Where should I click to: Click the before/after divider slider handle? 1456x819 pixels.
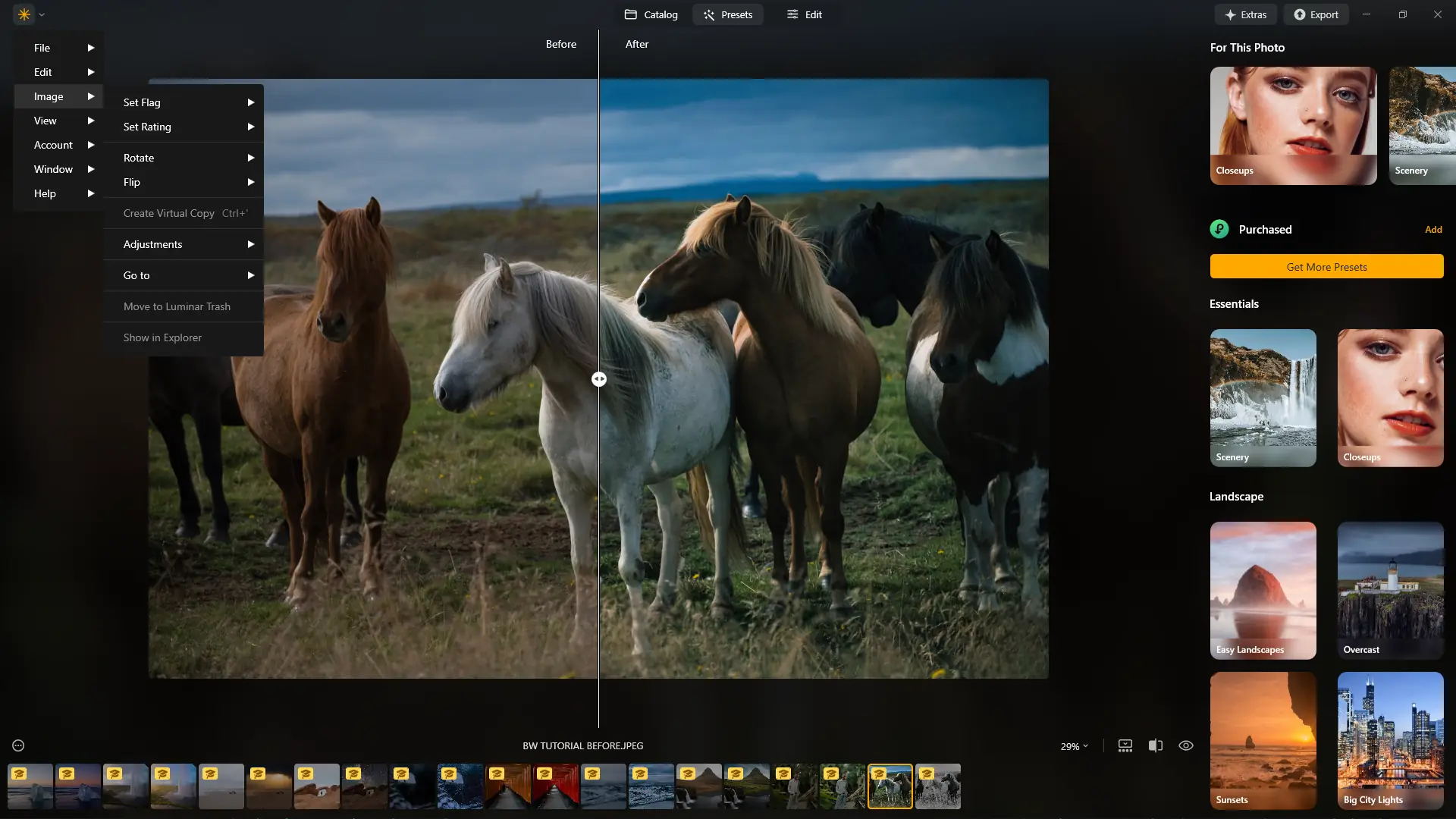[599, 379]
